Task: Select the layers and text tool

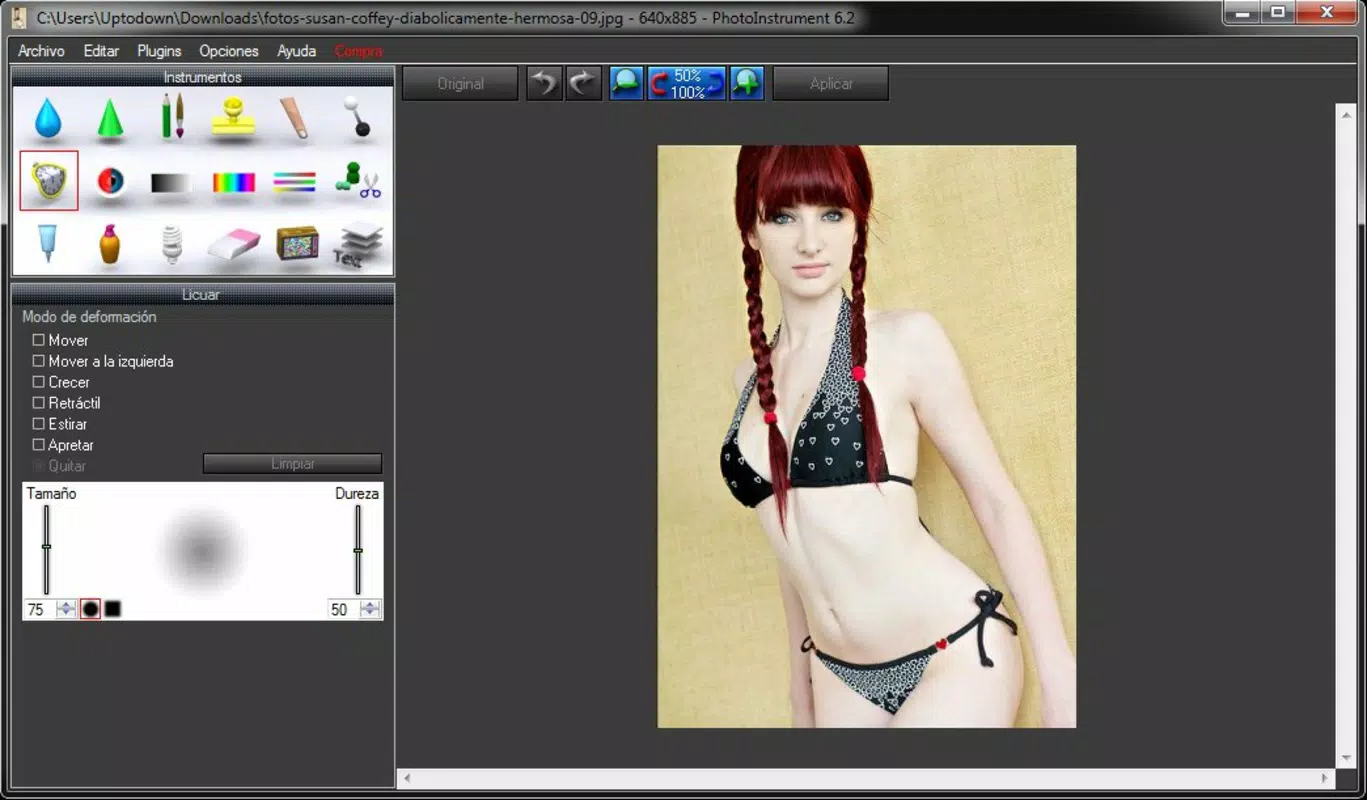Action: (360, 244)
